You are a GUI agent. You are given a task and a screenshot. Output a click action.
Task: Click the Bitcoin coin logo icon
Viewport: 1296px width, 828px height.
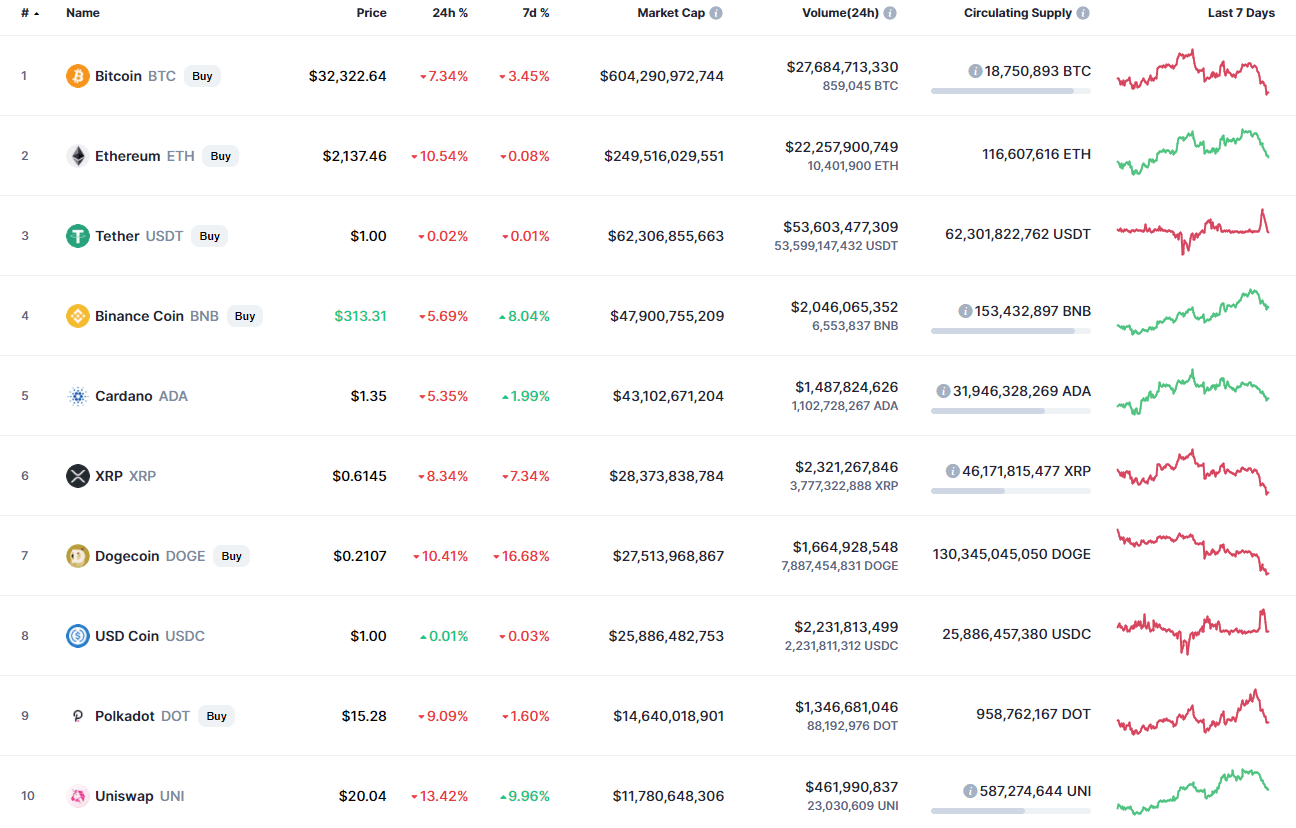(x=77, y=76)
